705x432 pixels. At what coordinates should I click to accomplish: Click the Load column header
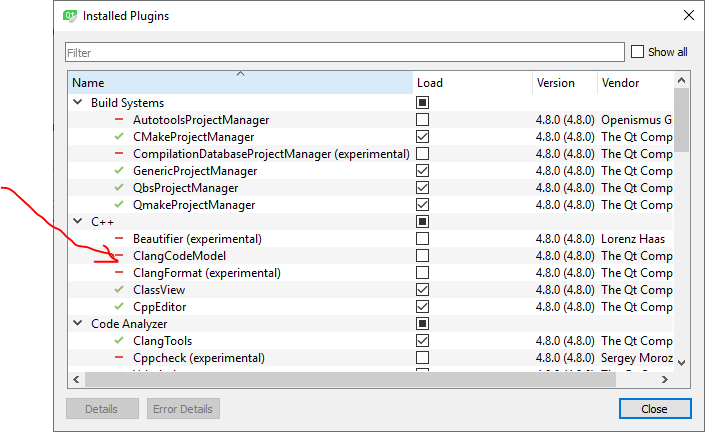click(473, 83)
